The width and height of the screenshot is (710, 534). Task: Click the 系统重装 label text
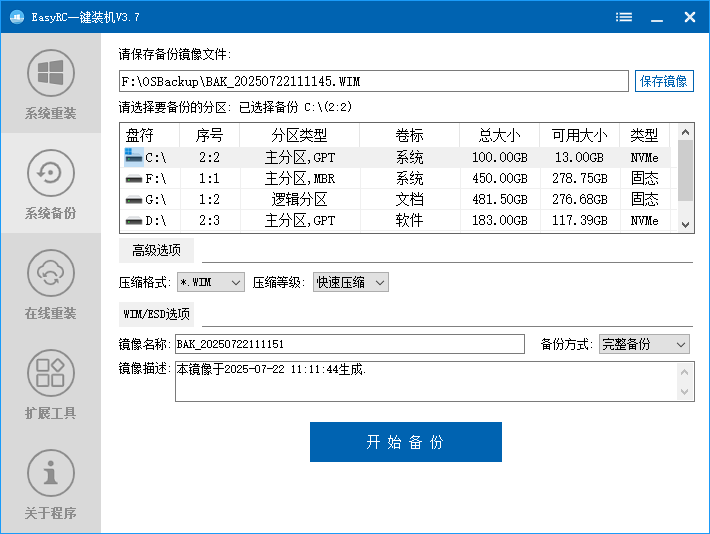tap(50, 113)
